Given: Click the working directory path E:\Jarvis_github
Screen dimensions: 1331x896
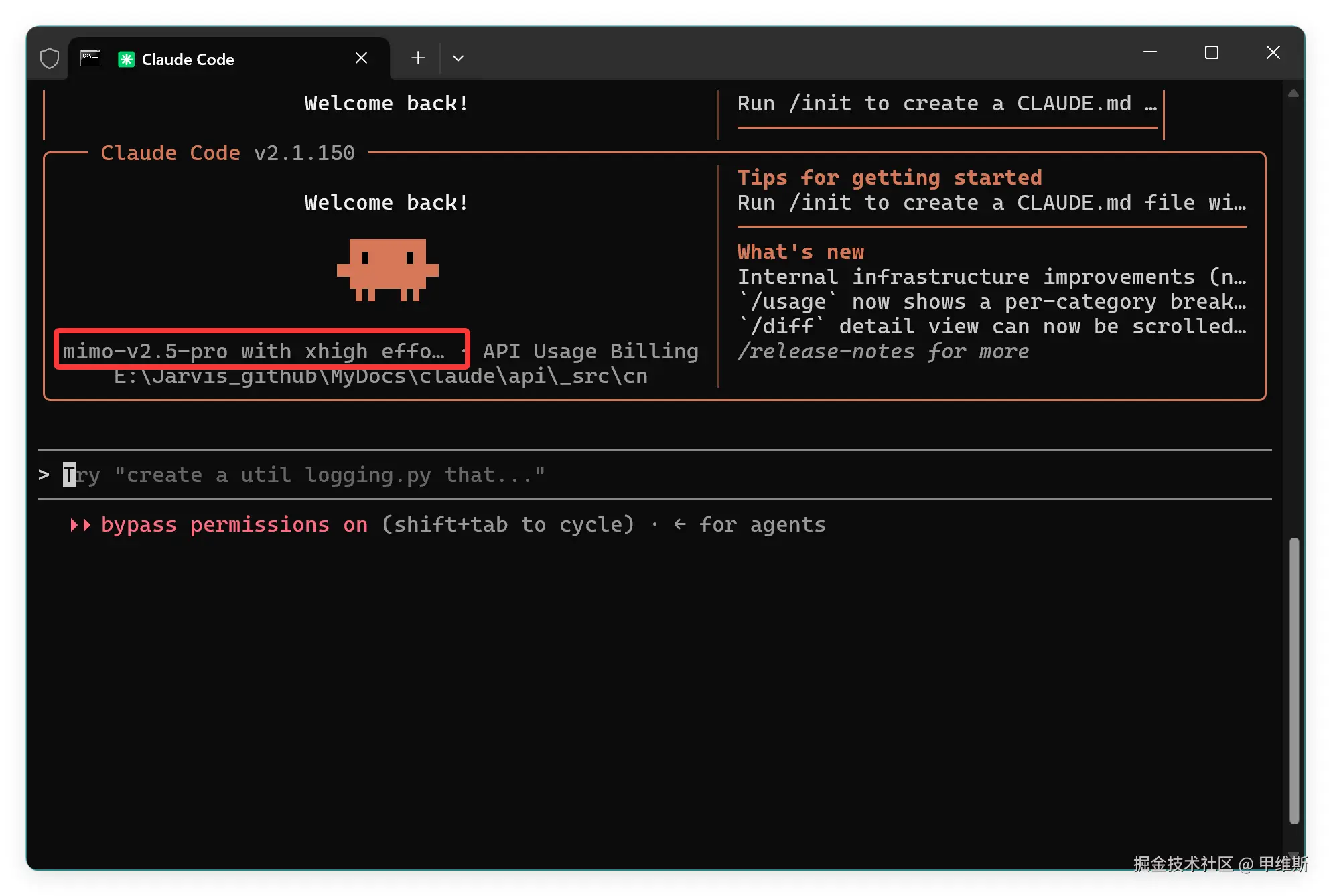Looking at the screenshot, I should [380, 376].
